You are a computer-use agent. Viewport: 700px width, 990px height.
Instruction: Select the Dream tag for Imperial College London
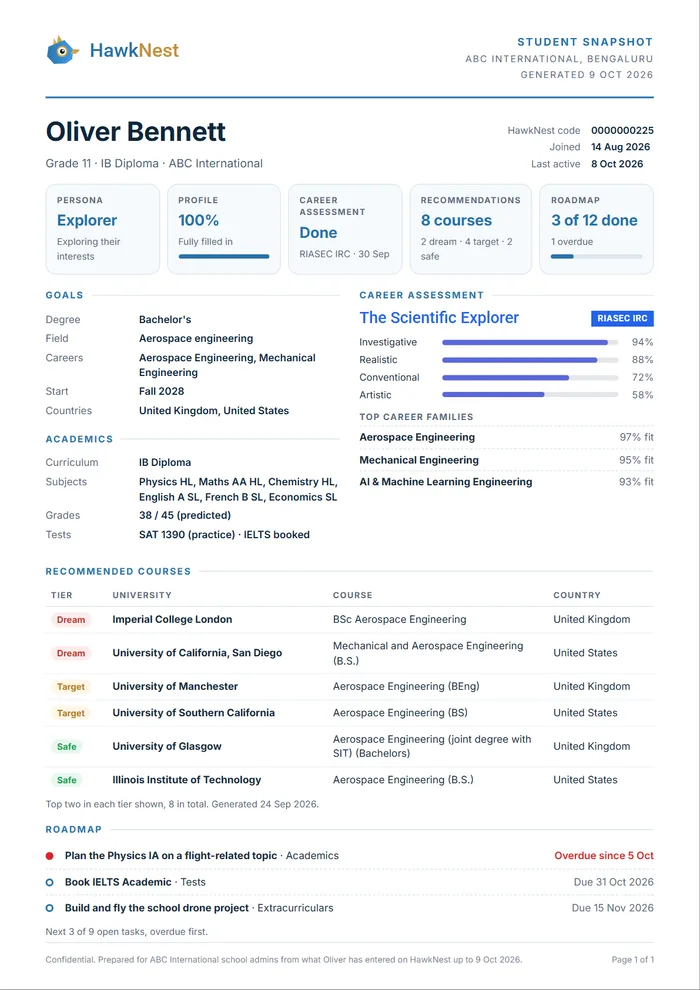[x=71, y=619]
